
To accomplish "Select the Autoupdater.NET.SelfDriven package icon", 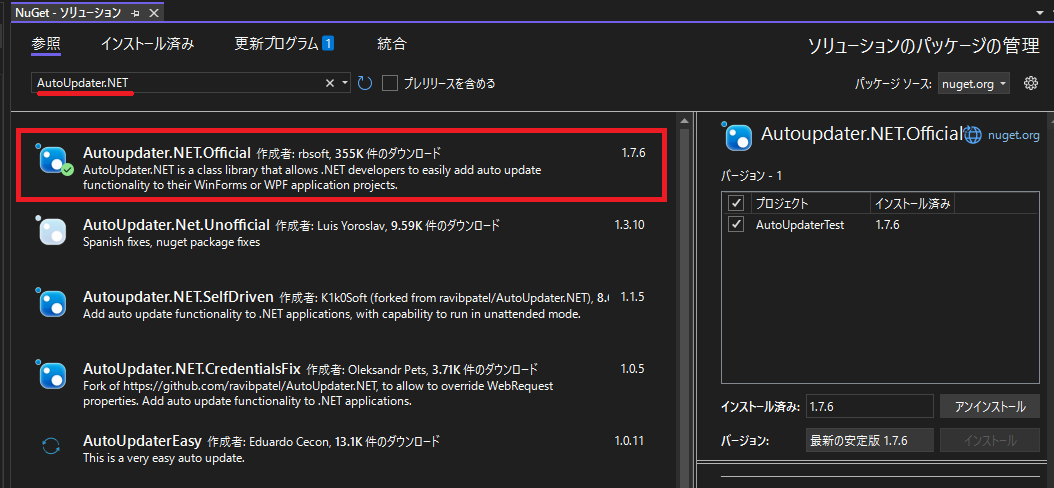I will [x=52, y=304].
